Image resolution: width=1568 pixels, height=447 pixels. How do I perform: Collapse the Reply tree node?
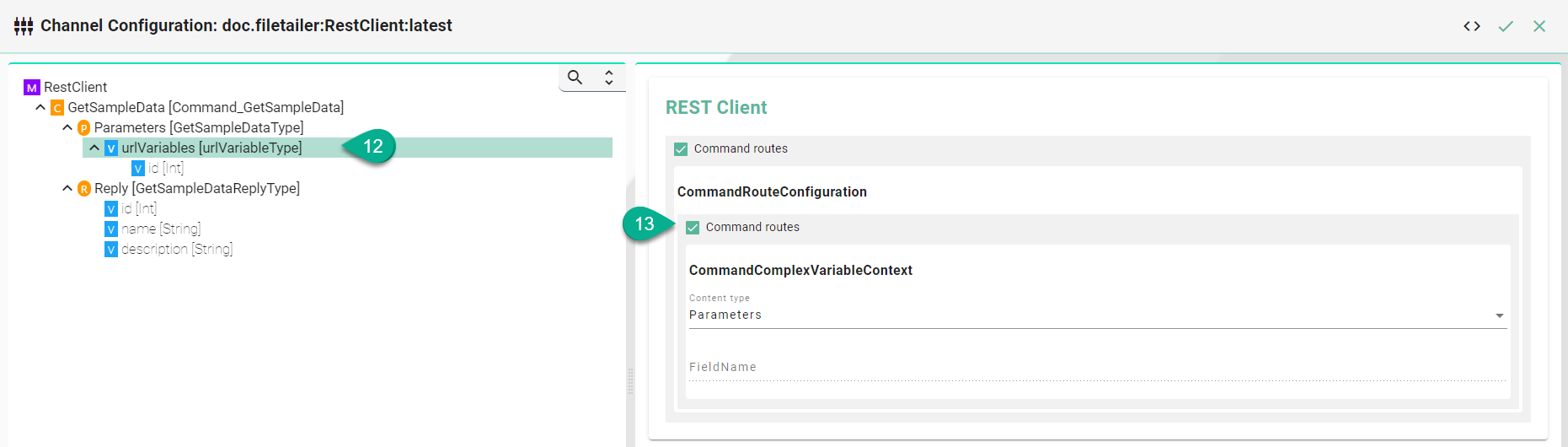(x=67, y=189)
